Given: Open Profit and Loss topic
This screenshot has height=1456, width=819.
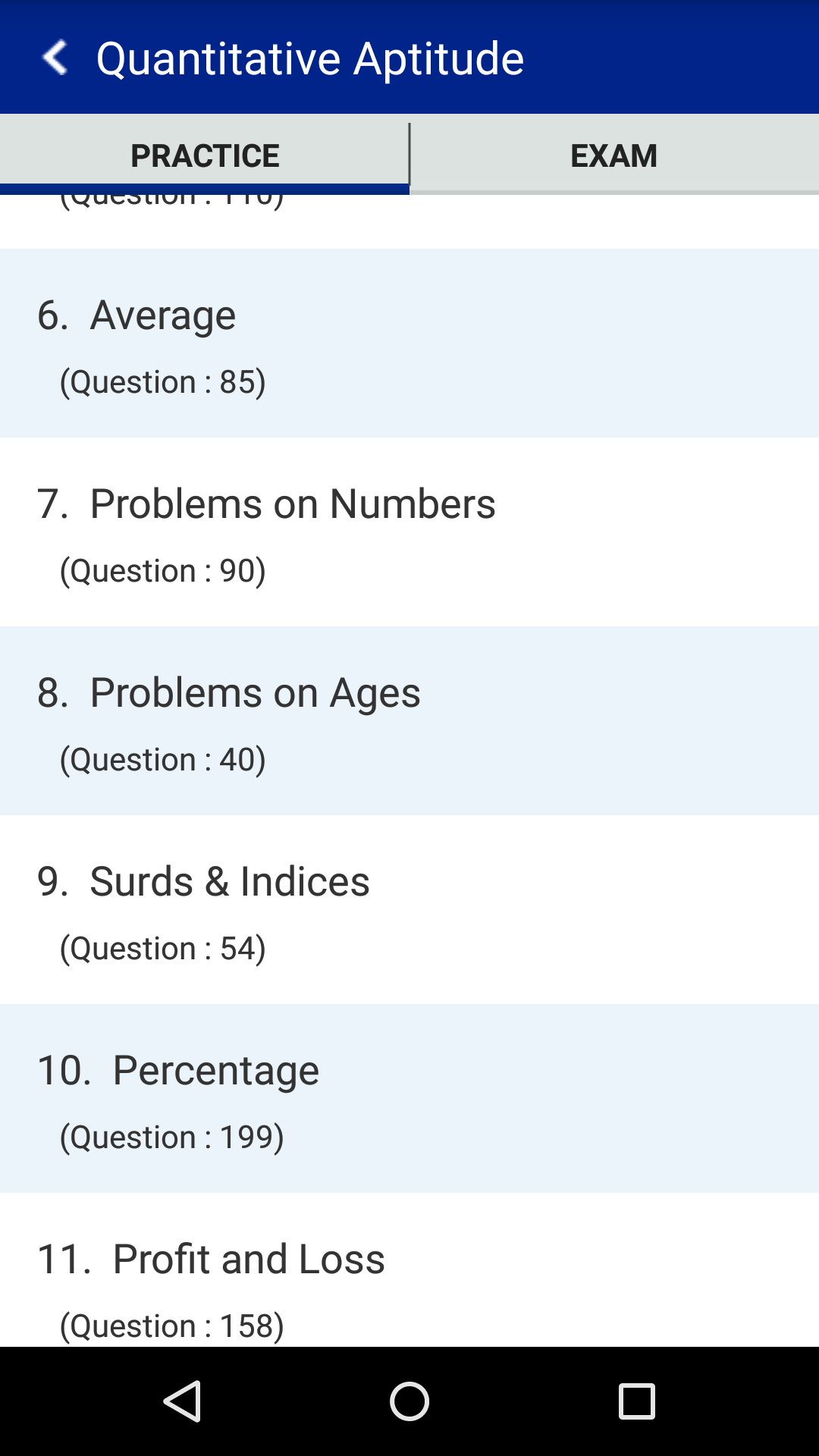Looking at the screenshot, I should [x=409, y=1270].
